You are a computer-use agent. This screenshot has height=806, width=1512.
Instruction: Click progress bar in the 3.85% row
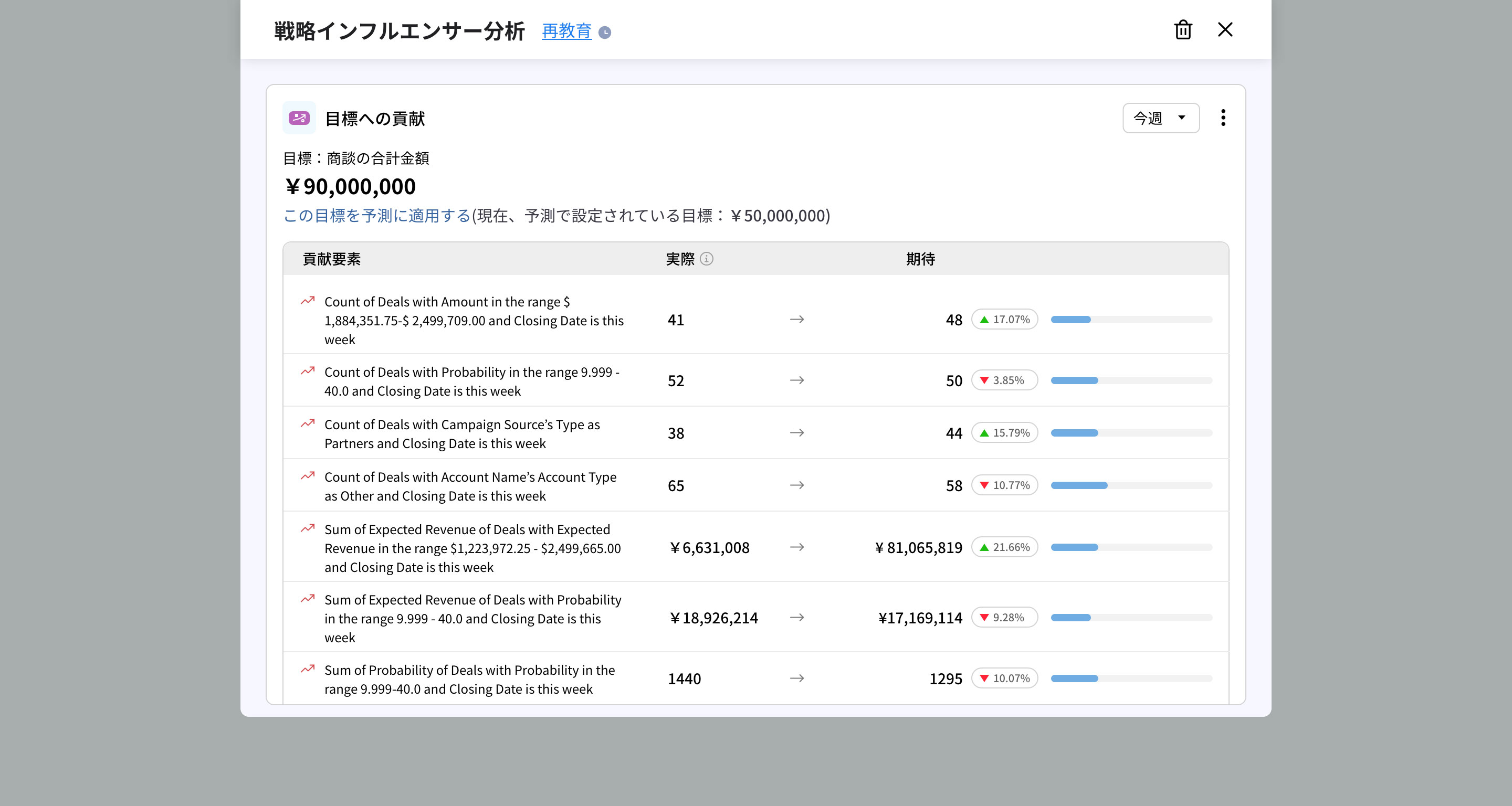tap(1131, 381)
